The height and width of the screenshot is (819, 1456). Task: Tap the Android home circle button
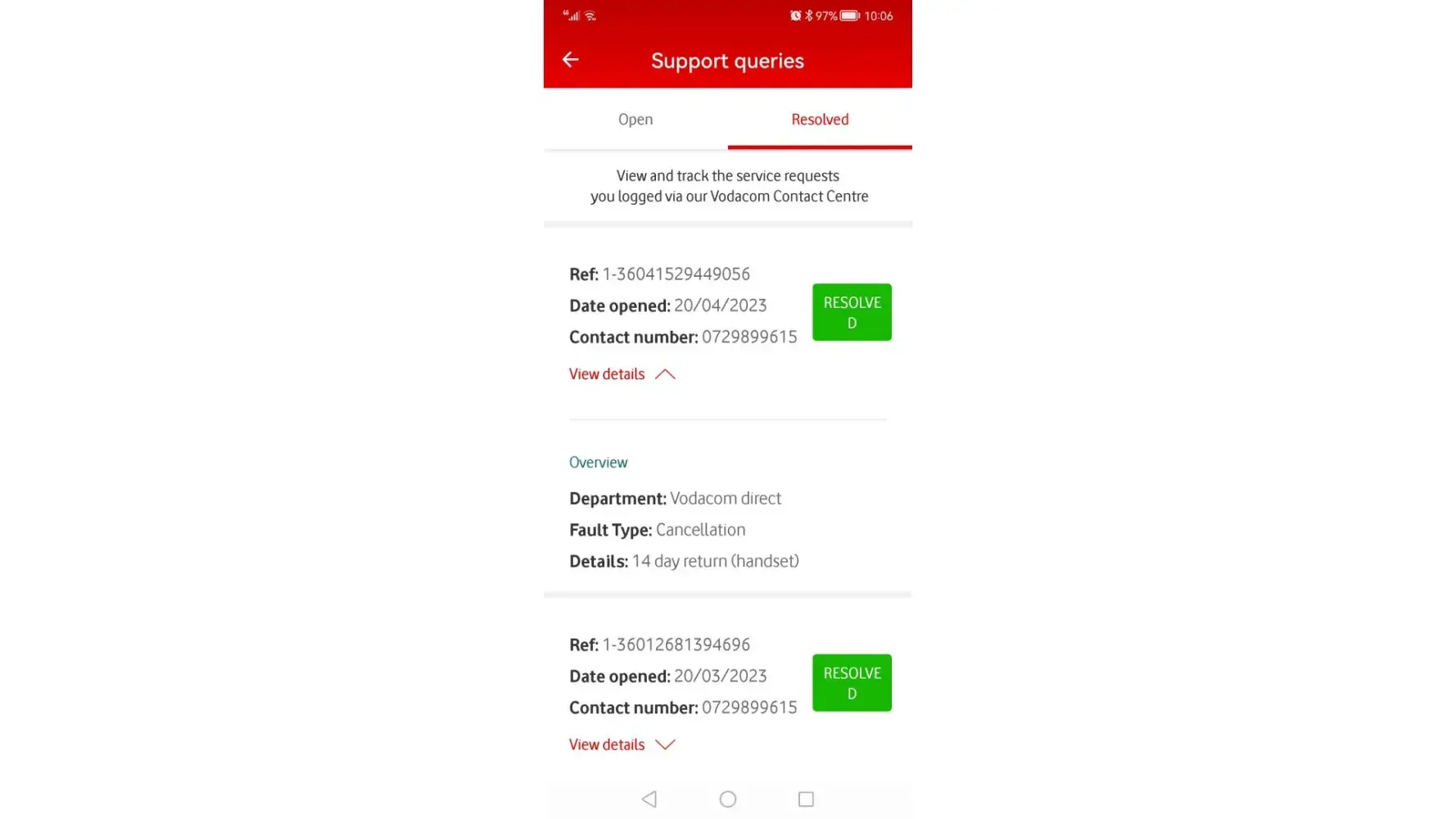[728, 799]
